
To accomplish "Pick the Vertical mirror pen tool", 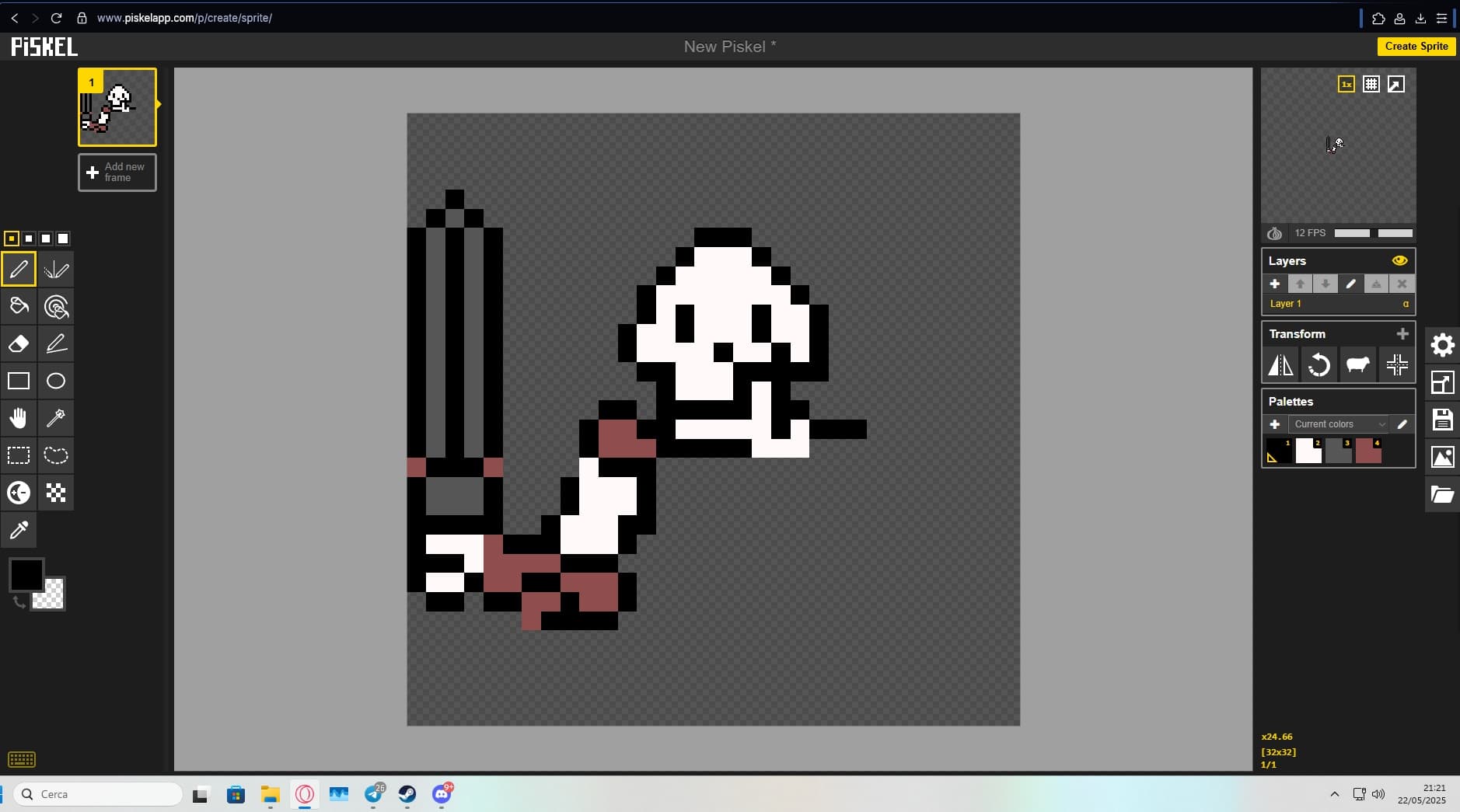I will click(x=56, y=270).
